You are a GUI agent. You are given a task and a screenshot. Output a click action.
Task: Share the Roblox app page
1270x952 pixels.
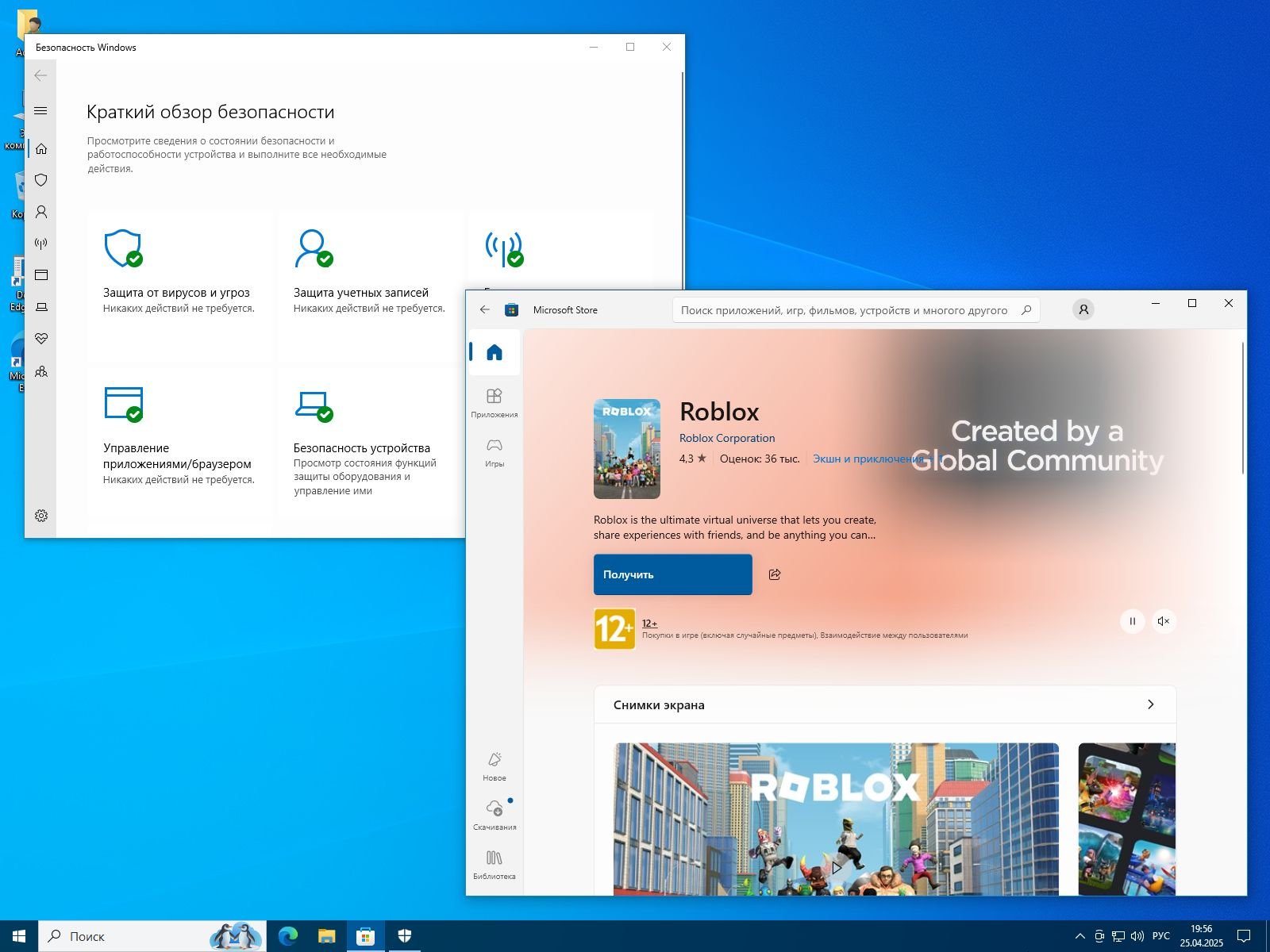[775, 574]
